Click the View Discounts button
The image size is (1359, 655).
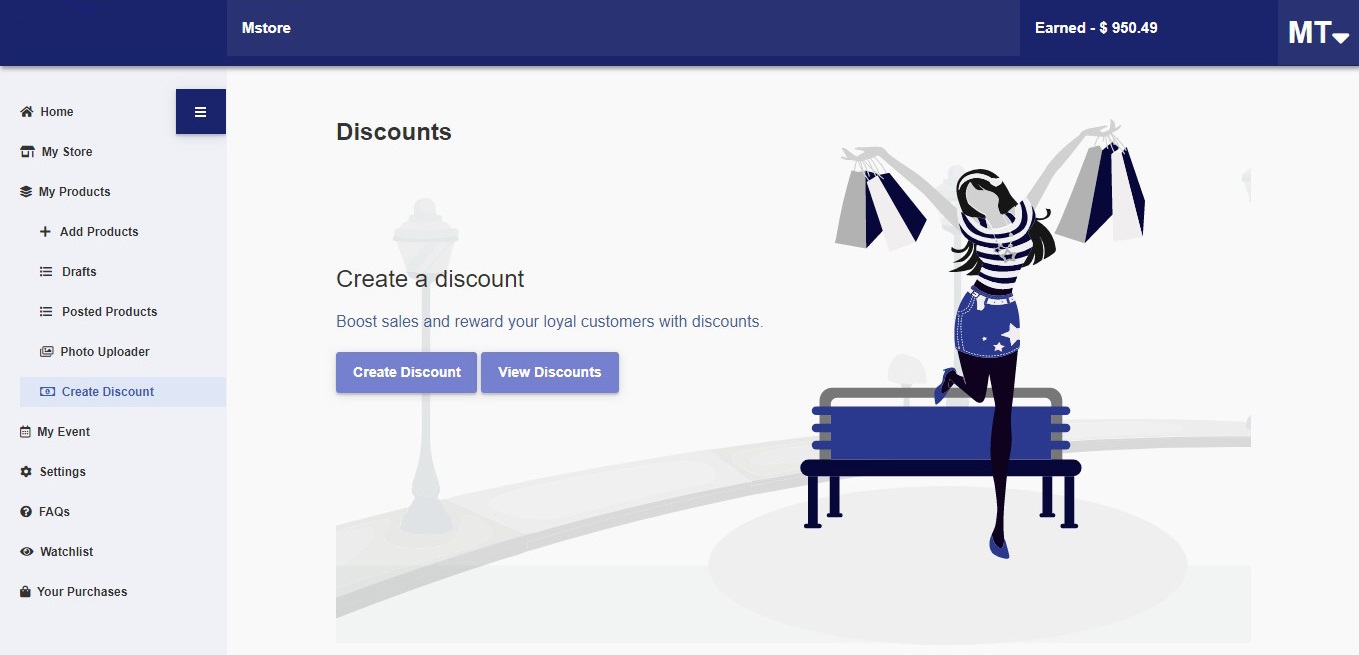coord(550,372)
